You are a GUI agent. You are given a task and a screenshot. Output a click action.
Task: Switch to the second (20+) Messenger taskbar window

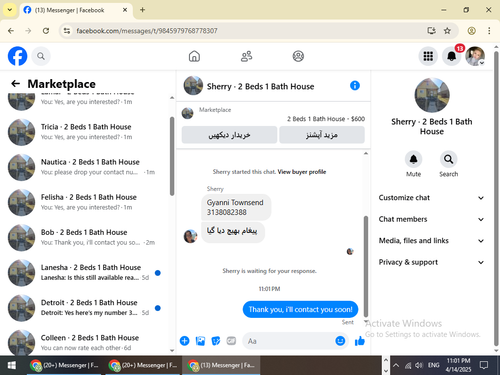click(143, 365)
